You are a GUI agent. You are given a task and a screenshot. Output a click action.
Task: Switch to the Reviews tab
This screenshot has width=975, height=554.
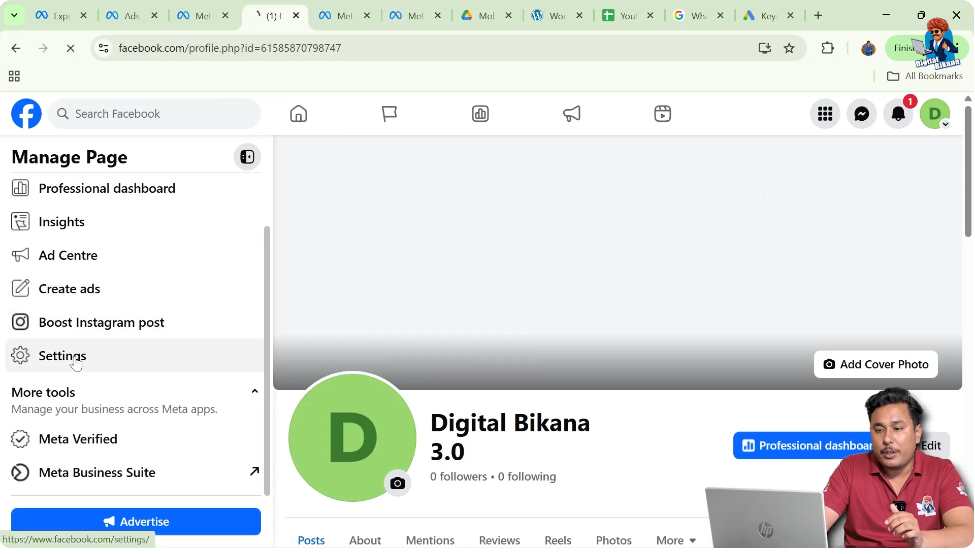click(499, 540)
